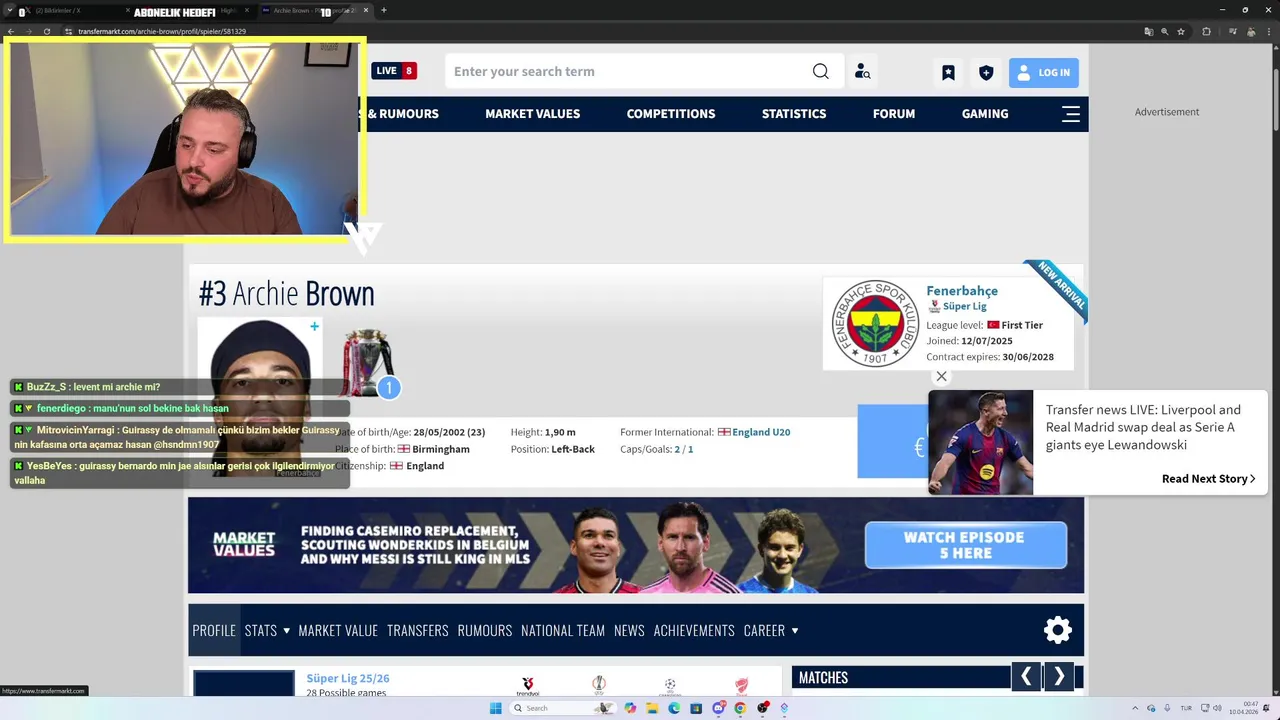Open the profile settings gear icon
This screenshot has width=1280, height=720.
point(1057,630)
